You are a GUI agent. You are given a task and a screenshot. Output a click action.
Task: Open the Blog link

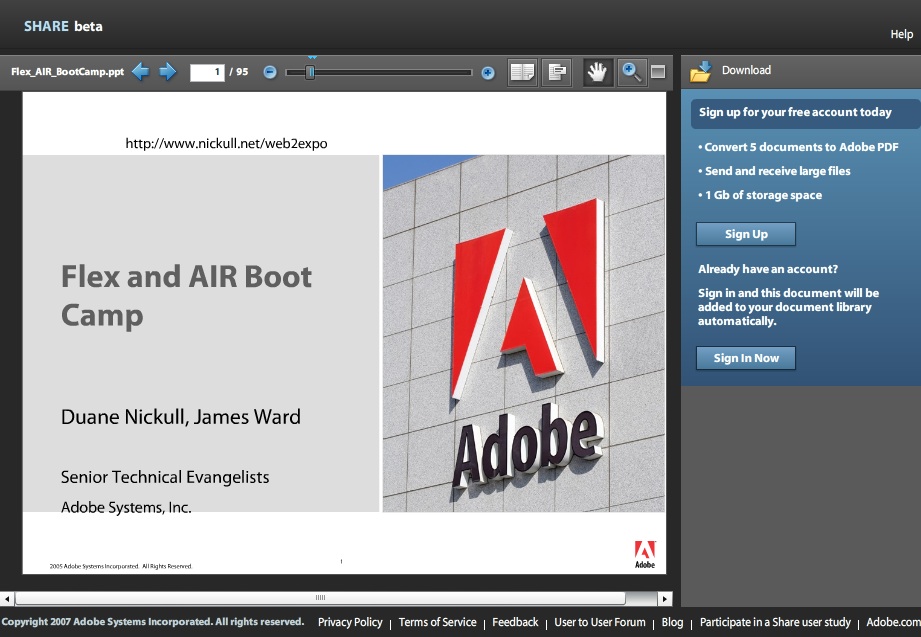pos(673,622)
